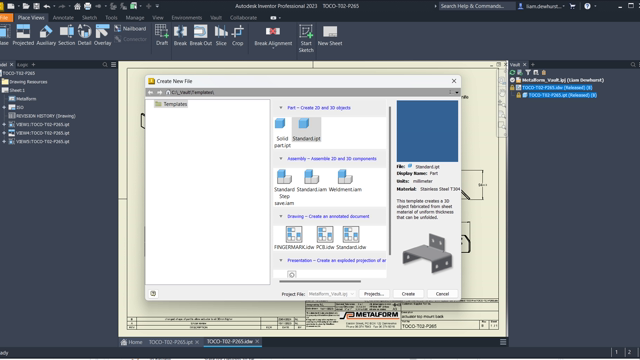The width and height of the screenshot is (640, 360).
Task: Click the Save icon in quick access toolbar
Action: (36, 6)
